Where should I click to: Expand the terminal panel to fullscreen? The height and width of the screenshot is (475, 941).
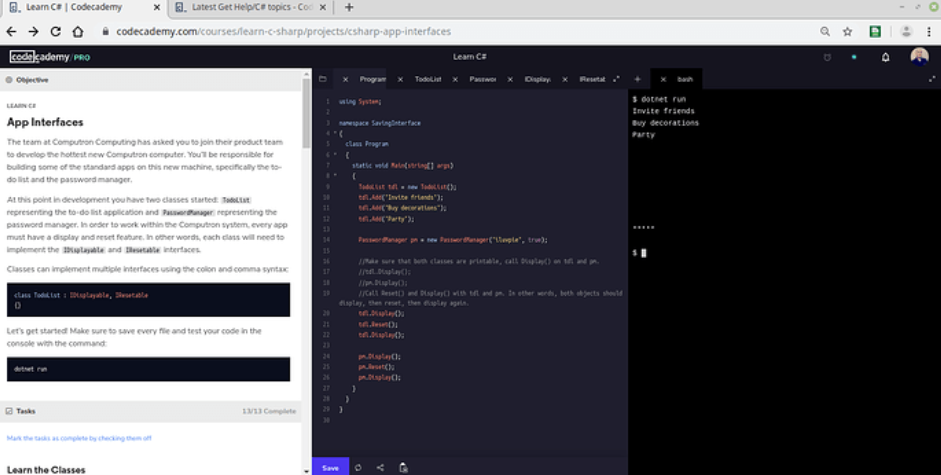click(x=932, y=79)
